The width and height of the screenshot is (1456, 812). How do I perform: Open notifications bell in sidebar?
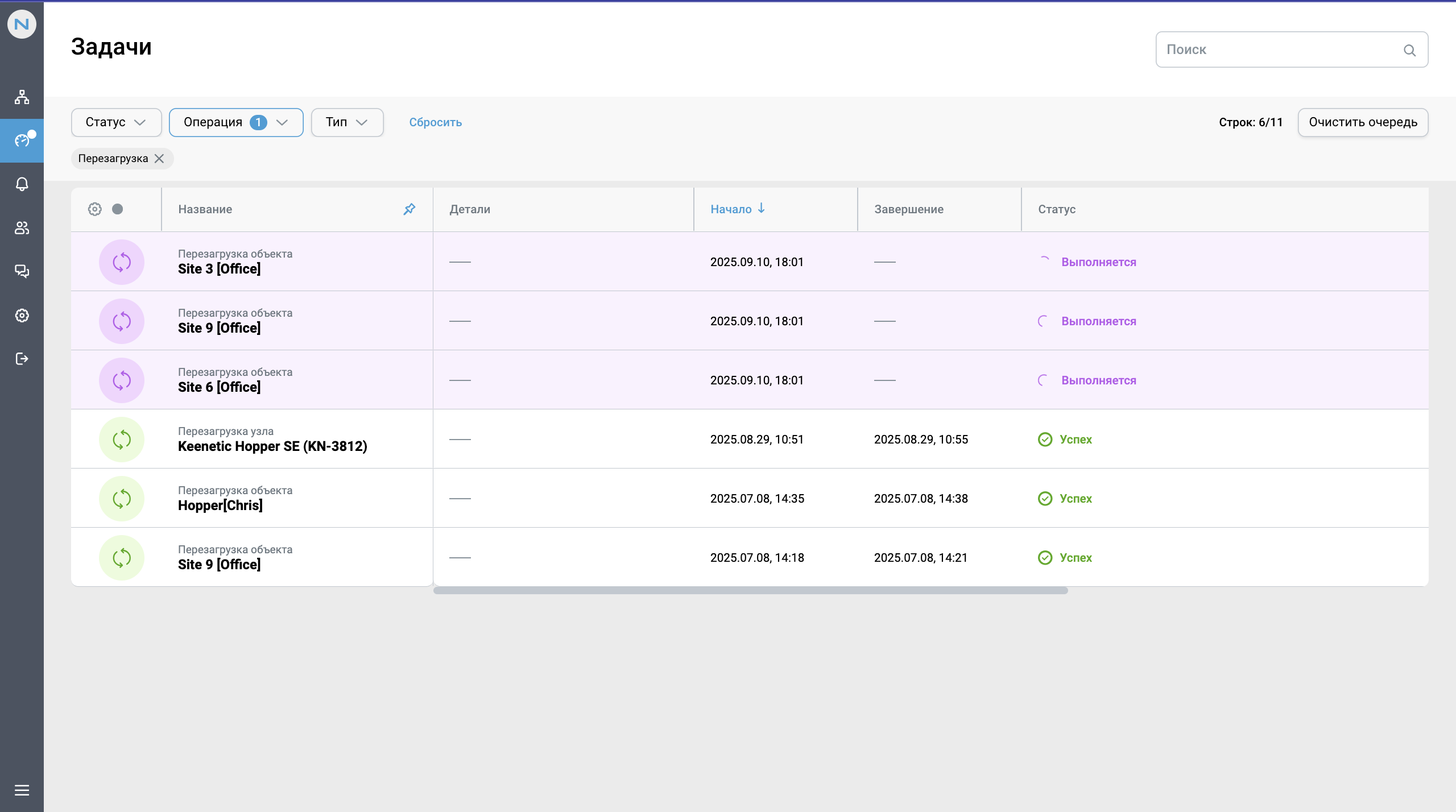tap(22, 184)
